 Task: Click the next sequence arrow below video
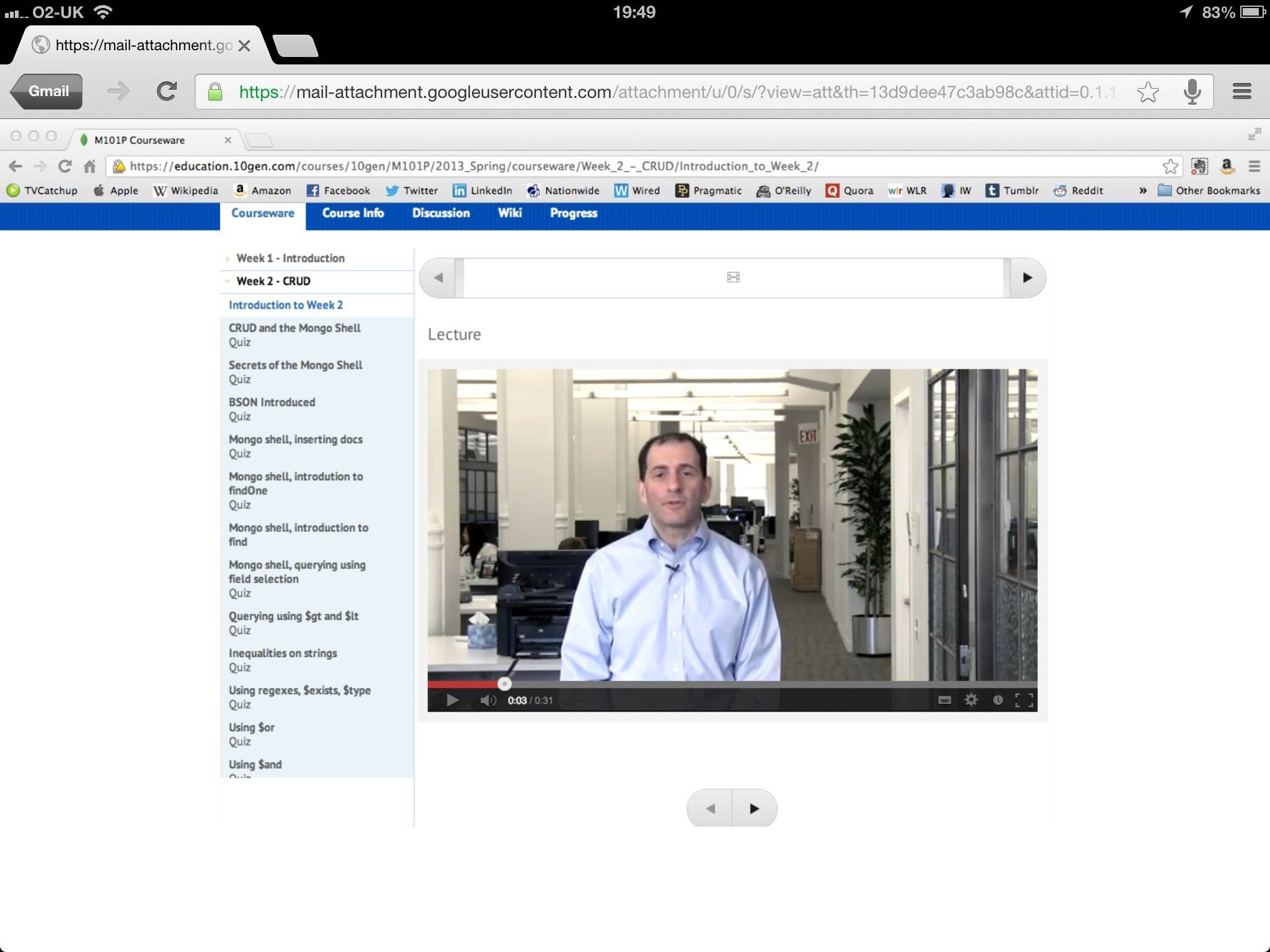(754, 808)
